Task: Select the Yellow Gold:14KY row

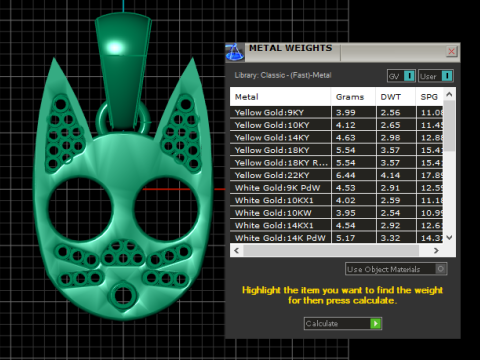Action: [337, 137]
